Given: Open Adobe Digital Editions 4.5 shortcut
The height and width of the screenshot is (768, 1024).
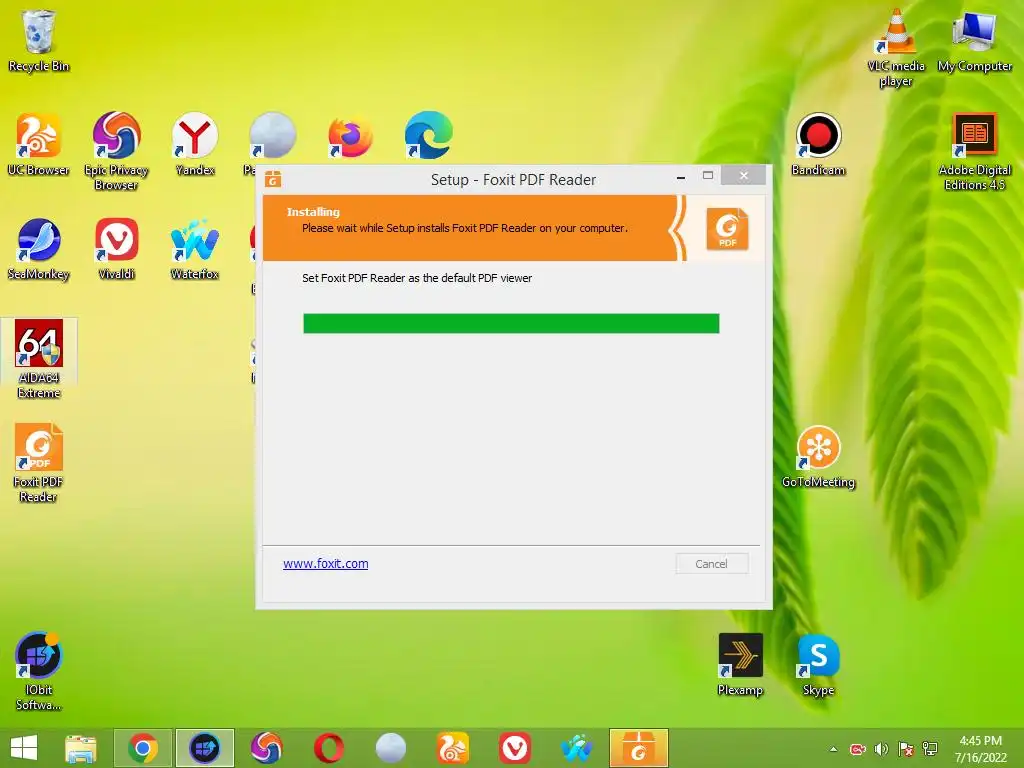Looking at the screenshot, I should click(x=974, y=151).
